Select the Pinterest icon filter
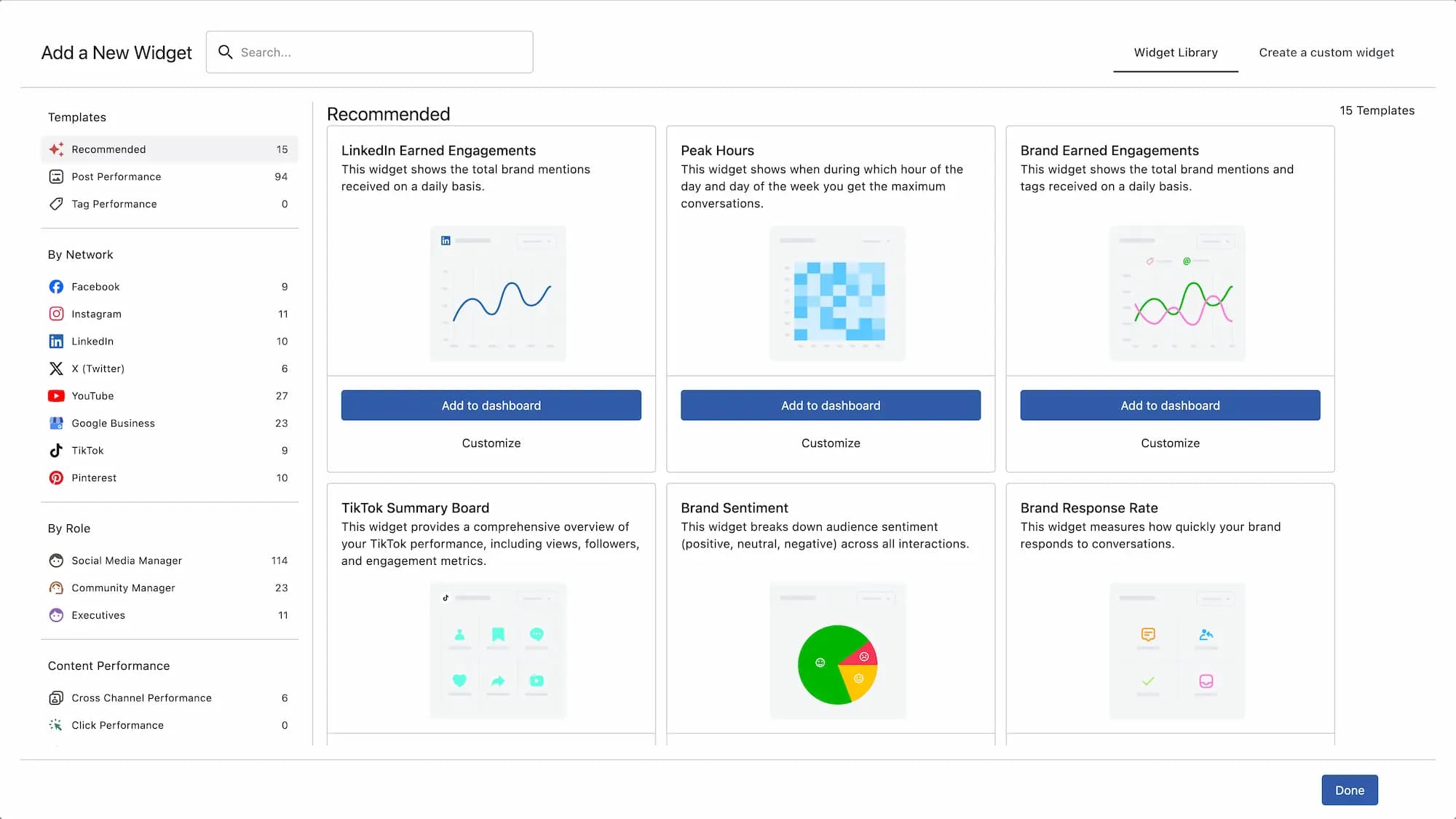This screenshot has height=819, width=1456. pos(56,478)
